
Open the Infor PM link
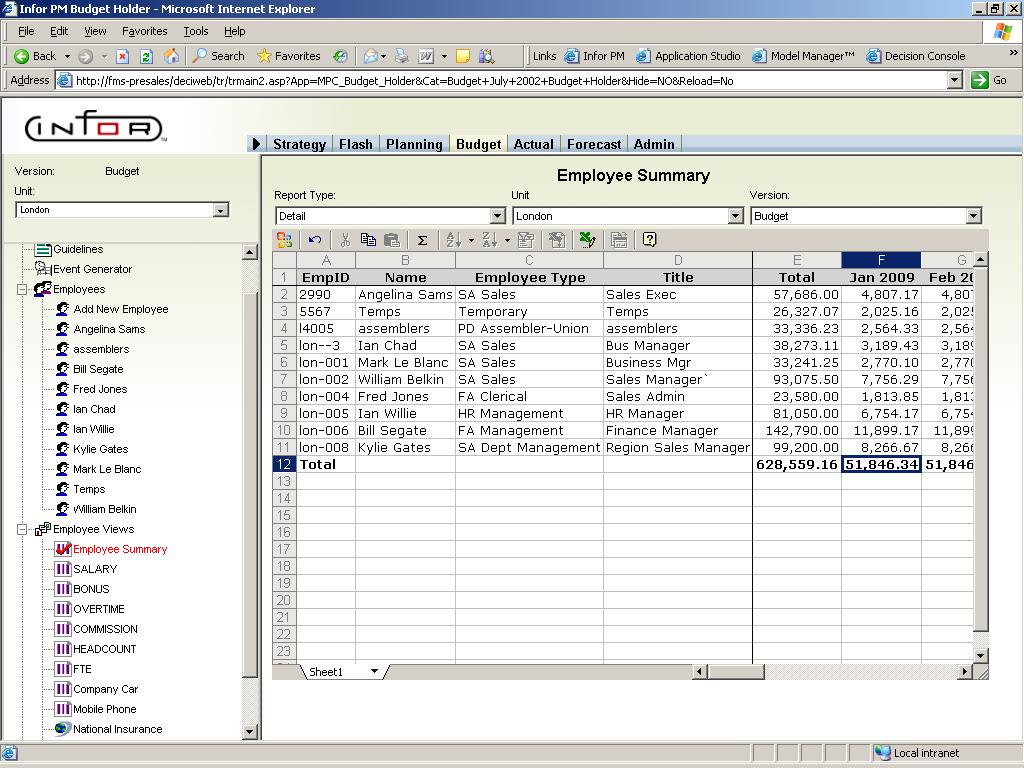tap(595, 56)
